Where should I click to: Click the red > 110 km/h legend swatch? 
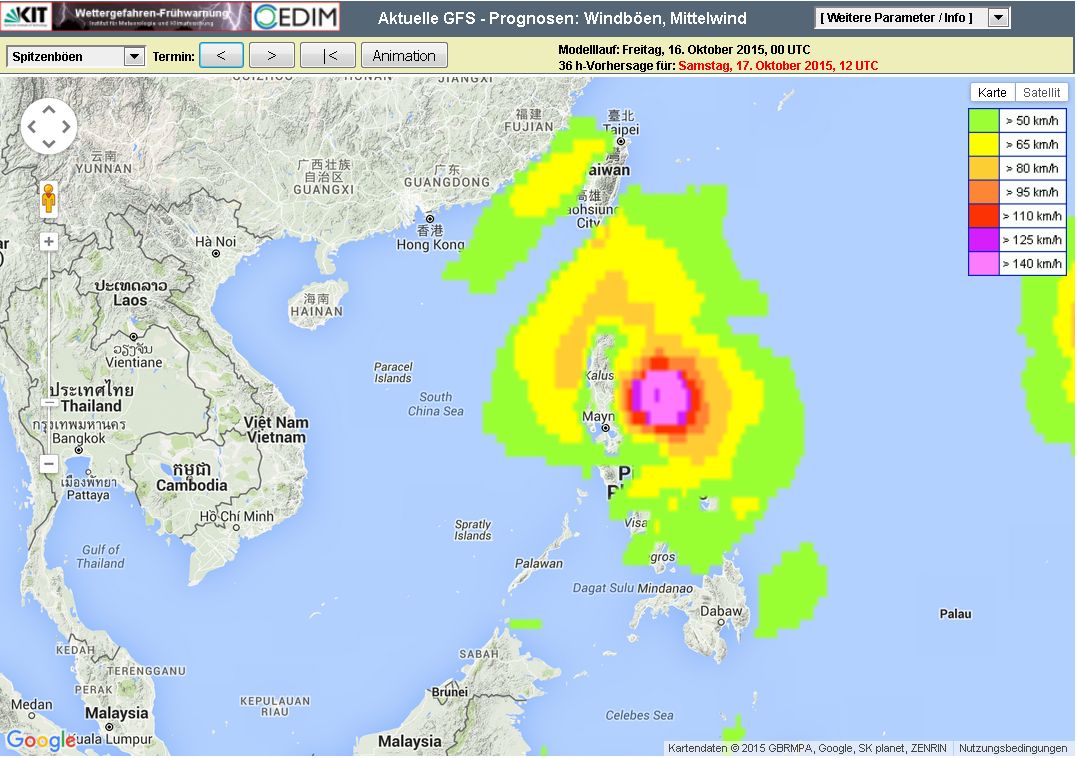click(984, 216)
